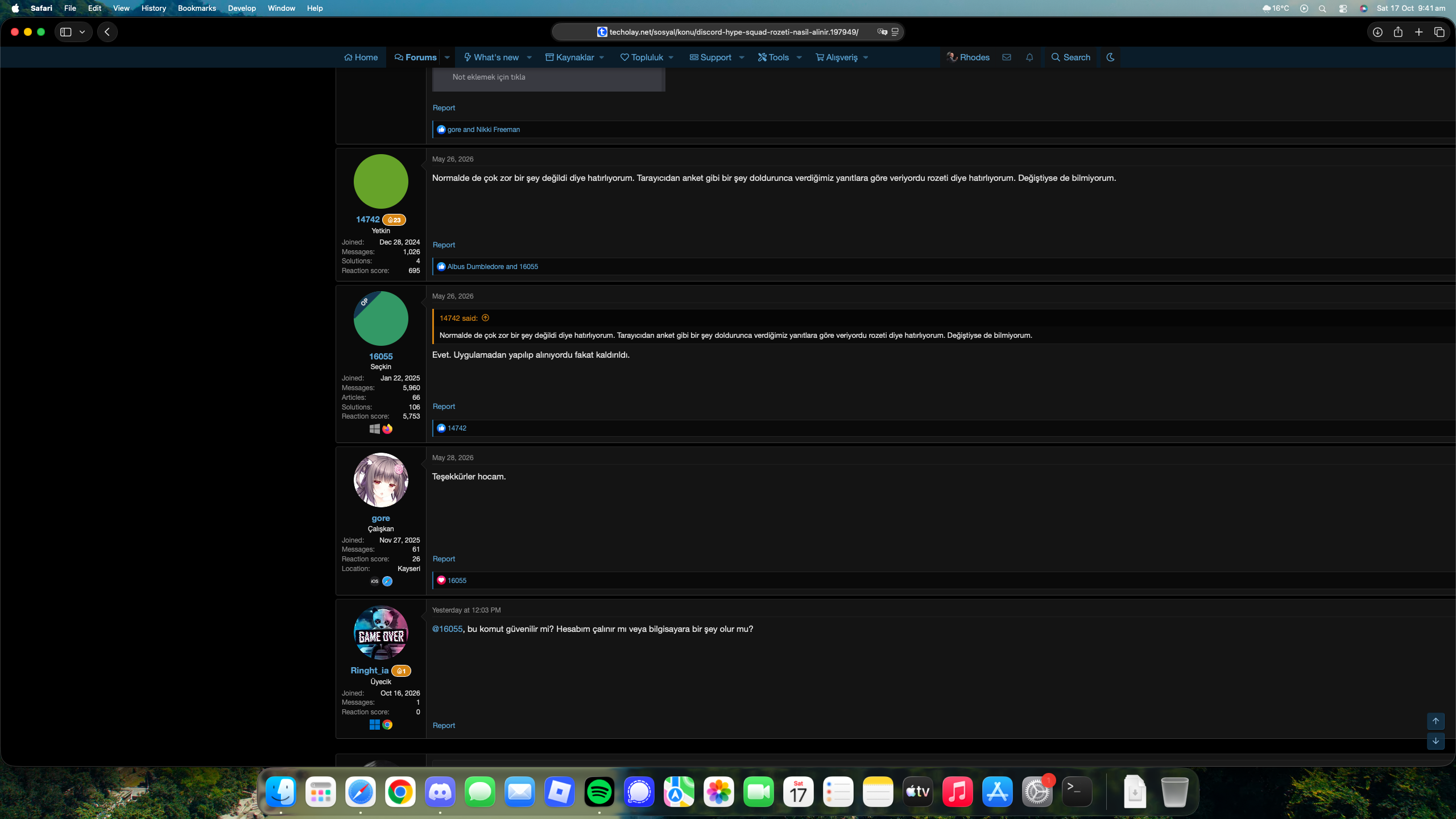Expand the Forums dropdown arrow
Viewport: 1456px width, 819px height.
coord(447,57)
